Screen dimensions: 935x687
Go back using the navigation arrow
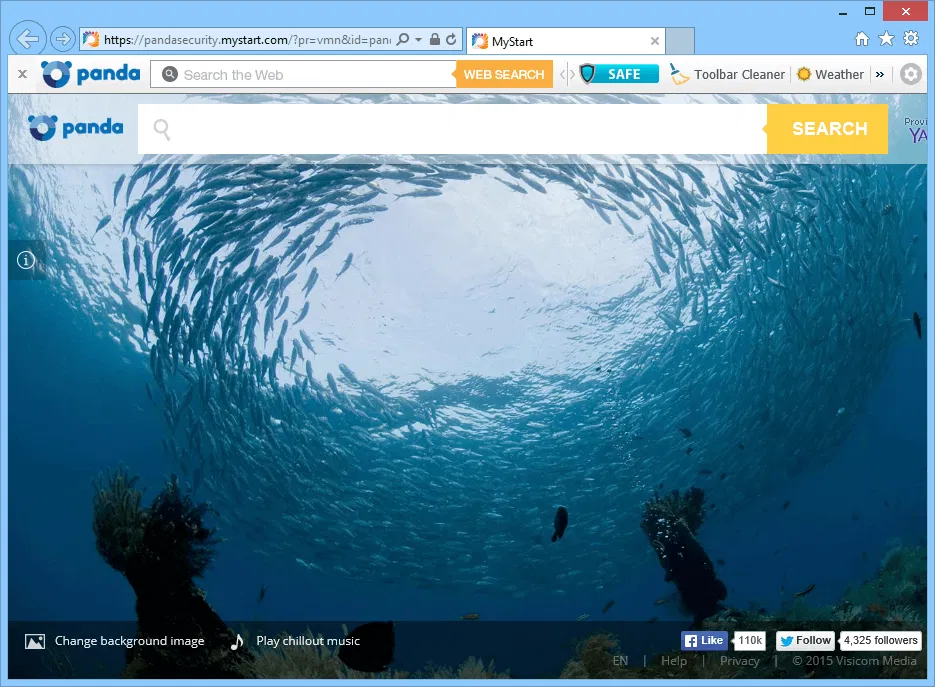click(x=27, y=38)
